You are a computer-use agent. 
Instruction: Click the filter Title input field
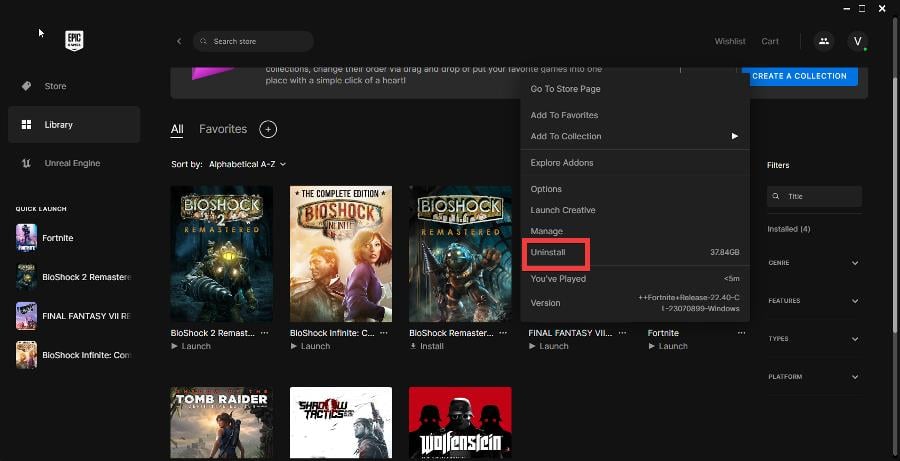(x=814, y=196)
